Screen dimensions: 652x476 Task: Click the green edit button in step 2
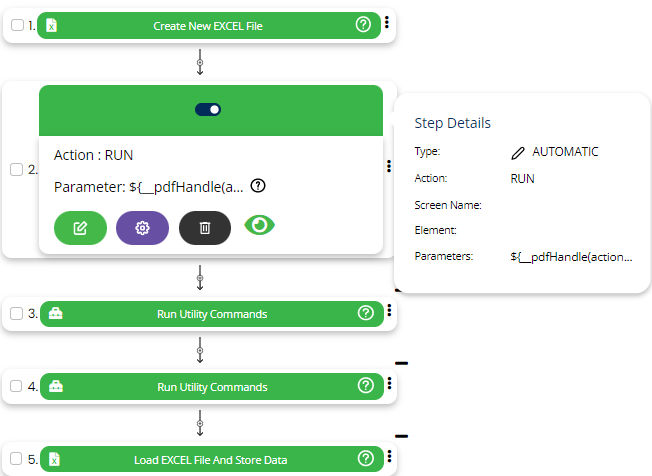click(80, 228)
